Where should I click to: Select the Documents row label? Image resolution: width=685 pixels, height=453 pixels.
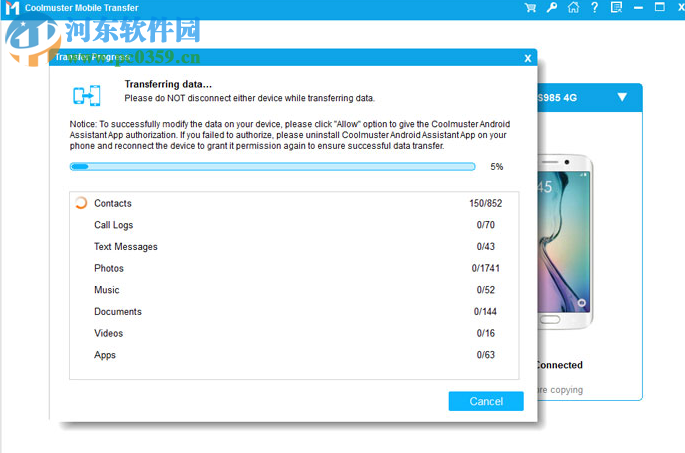tap(118, 311)
